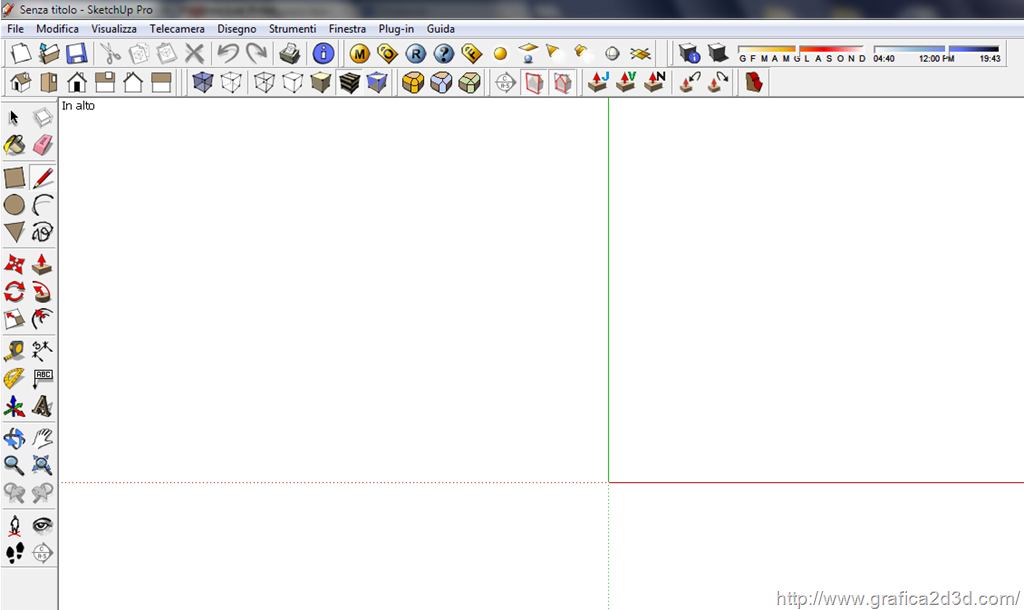Viewport: 1024px width, 610px height.
Task: Select the Circle drawing tool
Action: click(x=14, y=205)
